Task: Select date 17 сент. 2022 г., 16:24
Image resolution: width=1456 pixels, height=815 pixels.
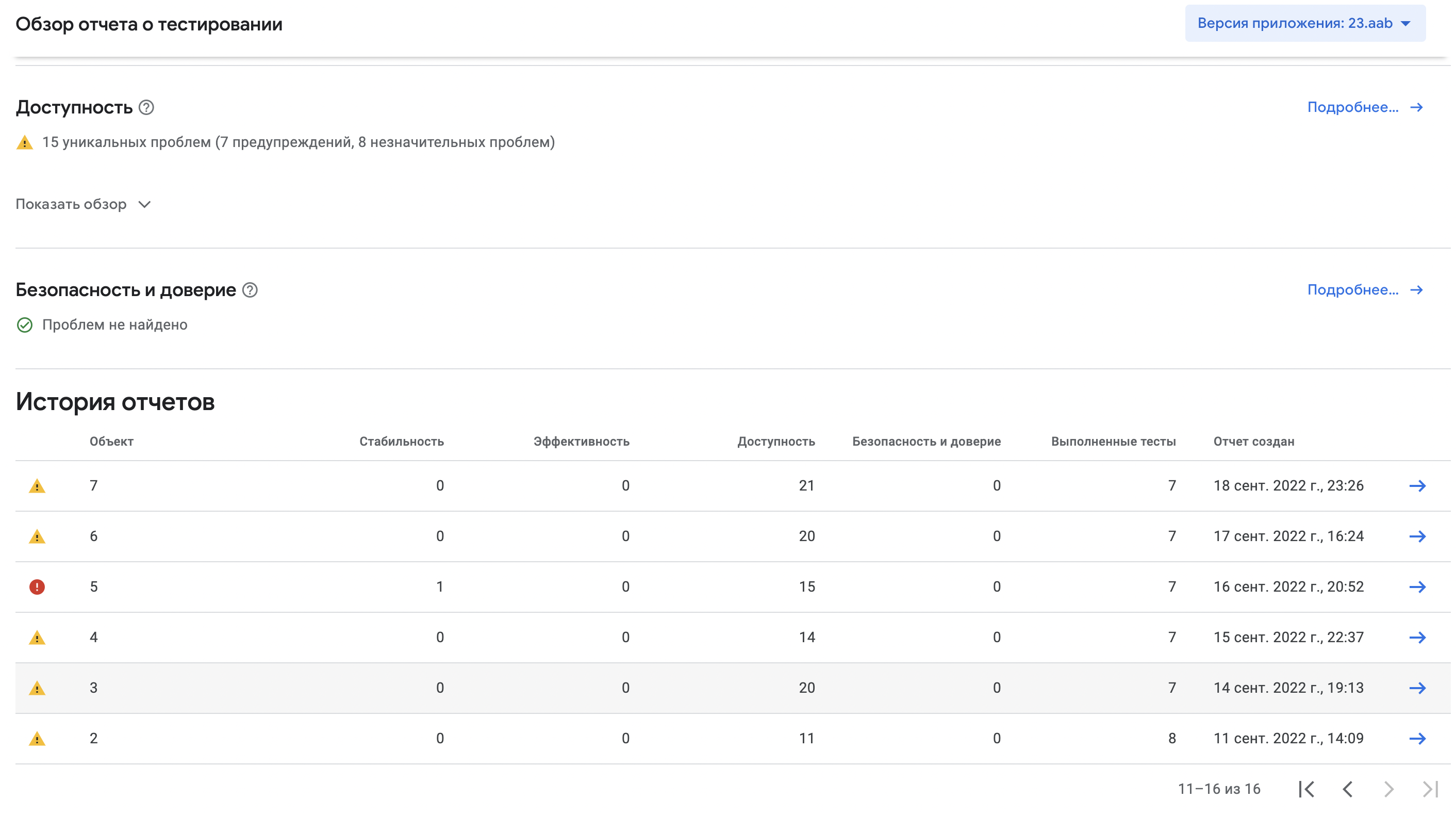Action: (x=1288, y=536)
